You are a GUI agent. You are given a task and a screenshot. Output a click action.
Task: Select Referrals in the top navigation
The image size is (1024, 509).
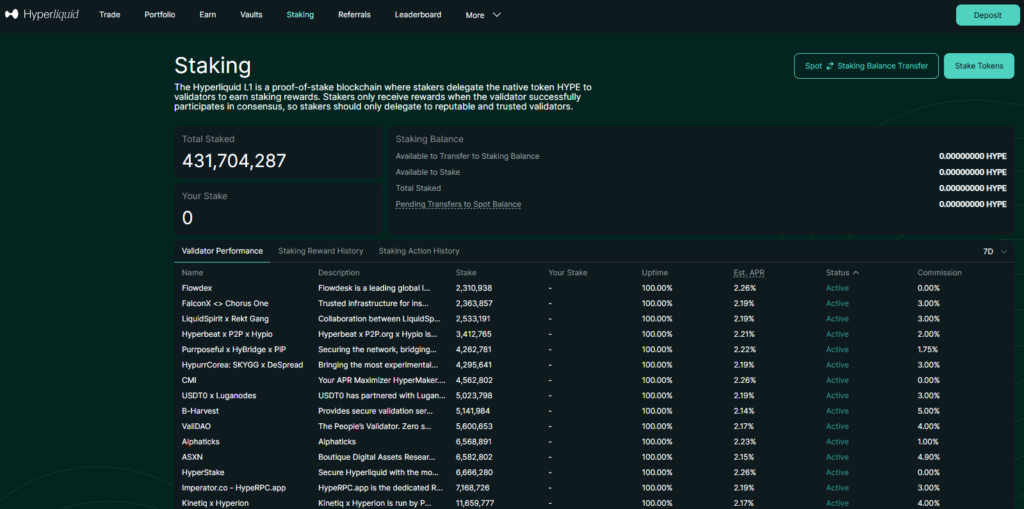(x=354, y=15)
